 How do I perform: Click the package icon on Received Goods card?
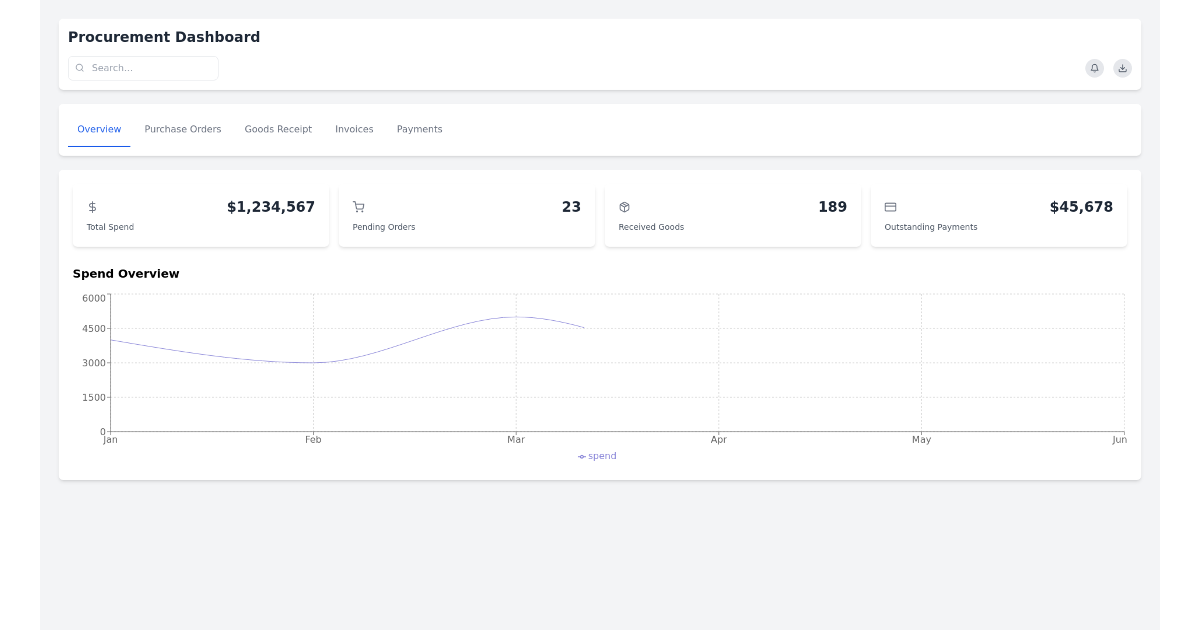pos(624,207)
